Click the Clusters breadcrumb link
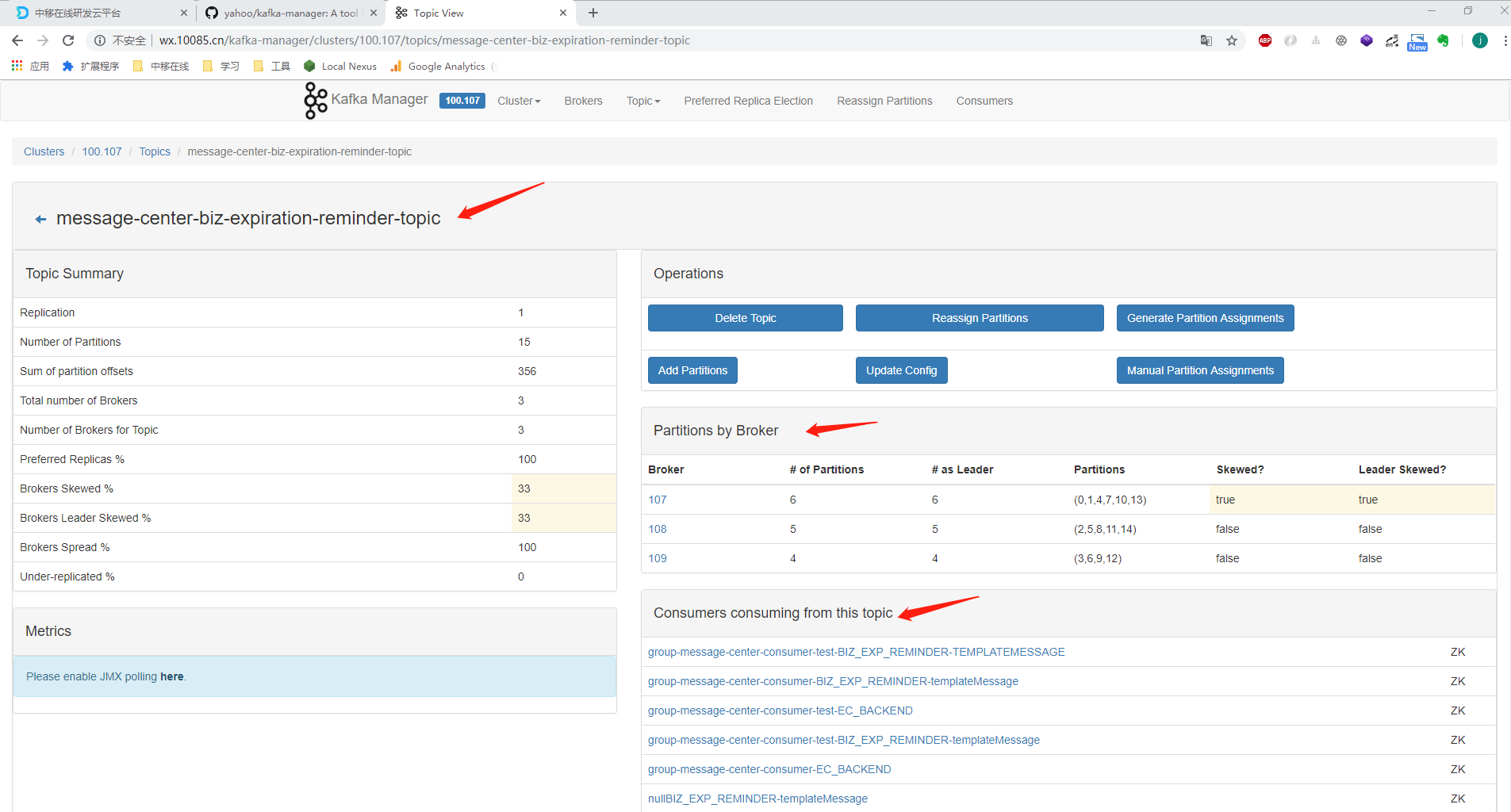Viewport: 1511px width, 812px height. point(44,151)
